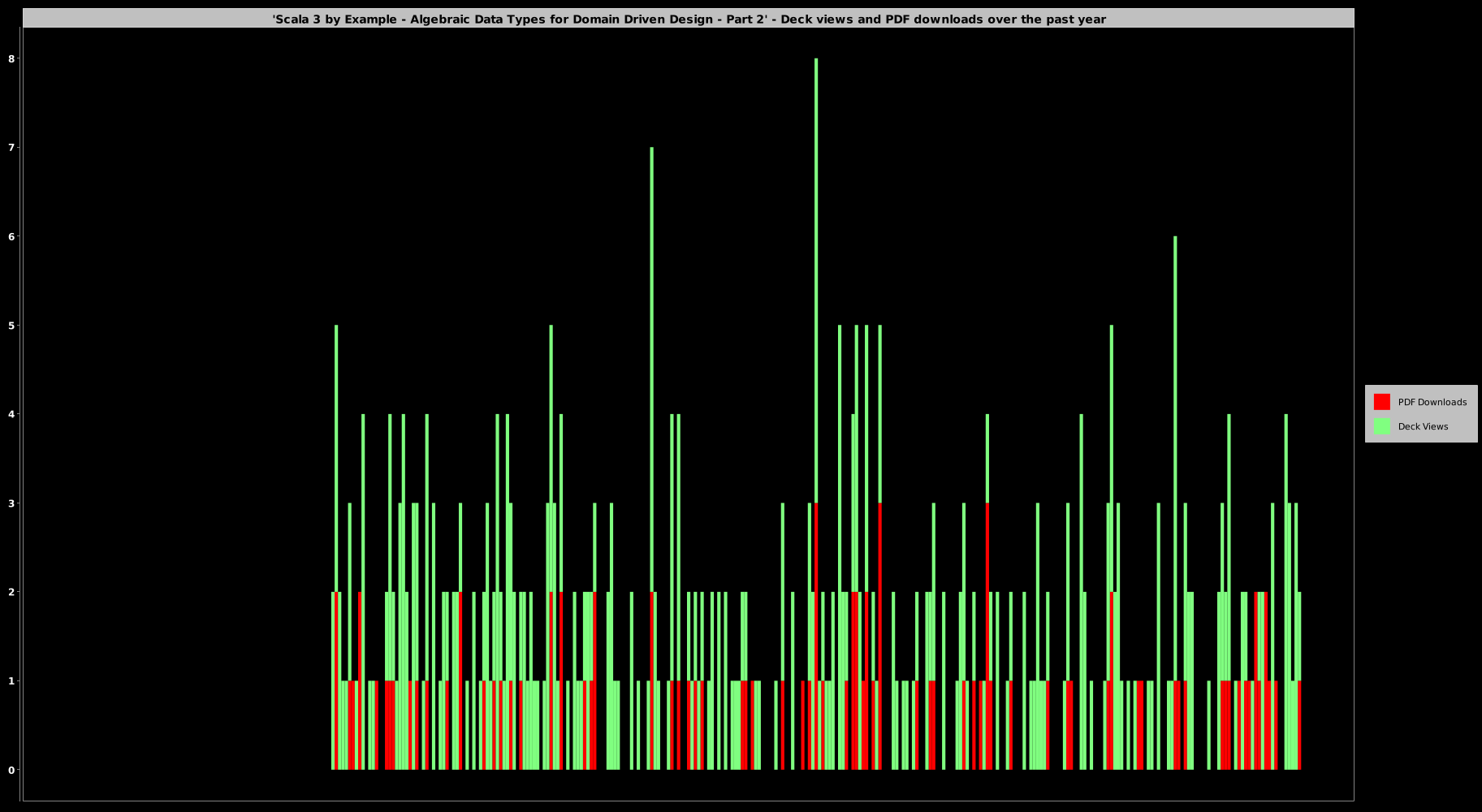Select the 'PDF Downloads' legend label
This screenshot has width=1482, height=812.
coord(1432,402)
